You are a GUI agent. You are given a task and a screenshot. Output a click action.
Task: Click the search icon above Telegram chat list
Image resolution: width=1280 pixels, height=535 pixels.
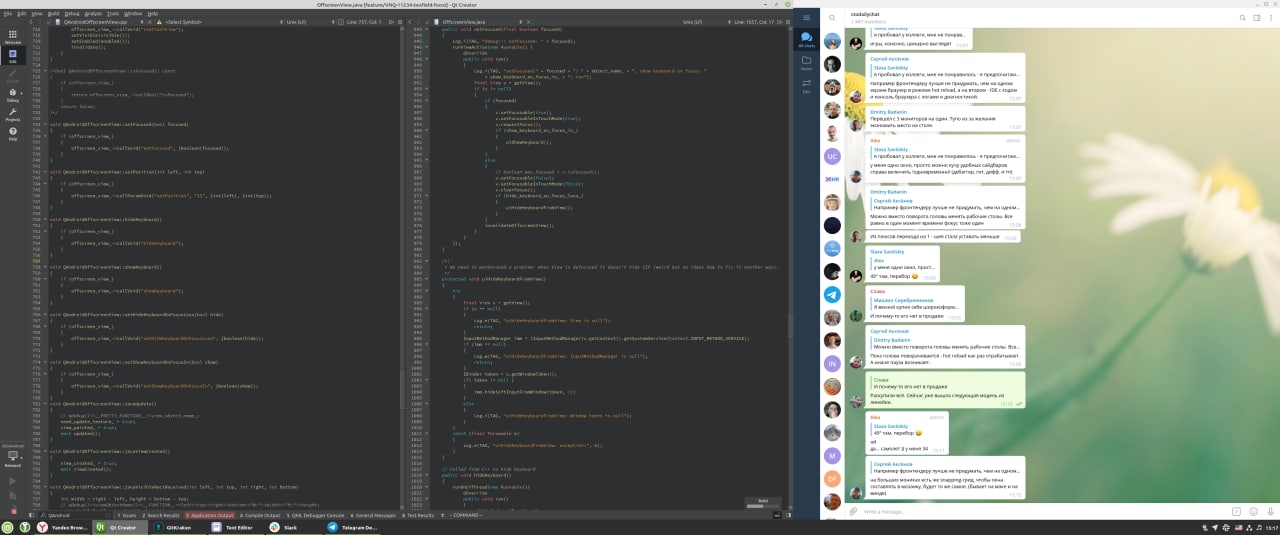tap(831, 17)
